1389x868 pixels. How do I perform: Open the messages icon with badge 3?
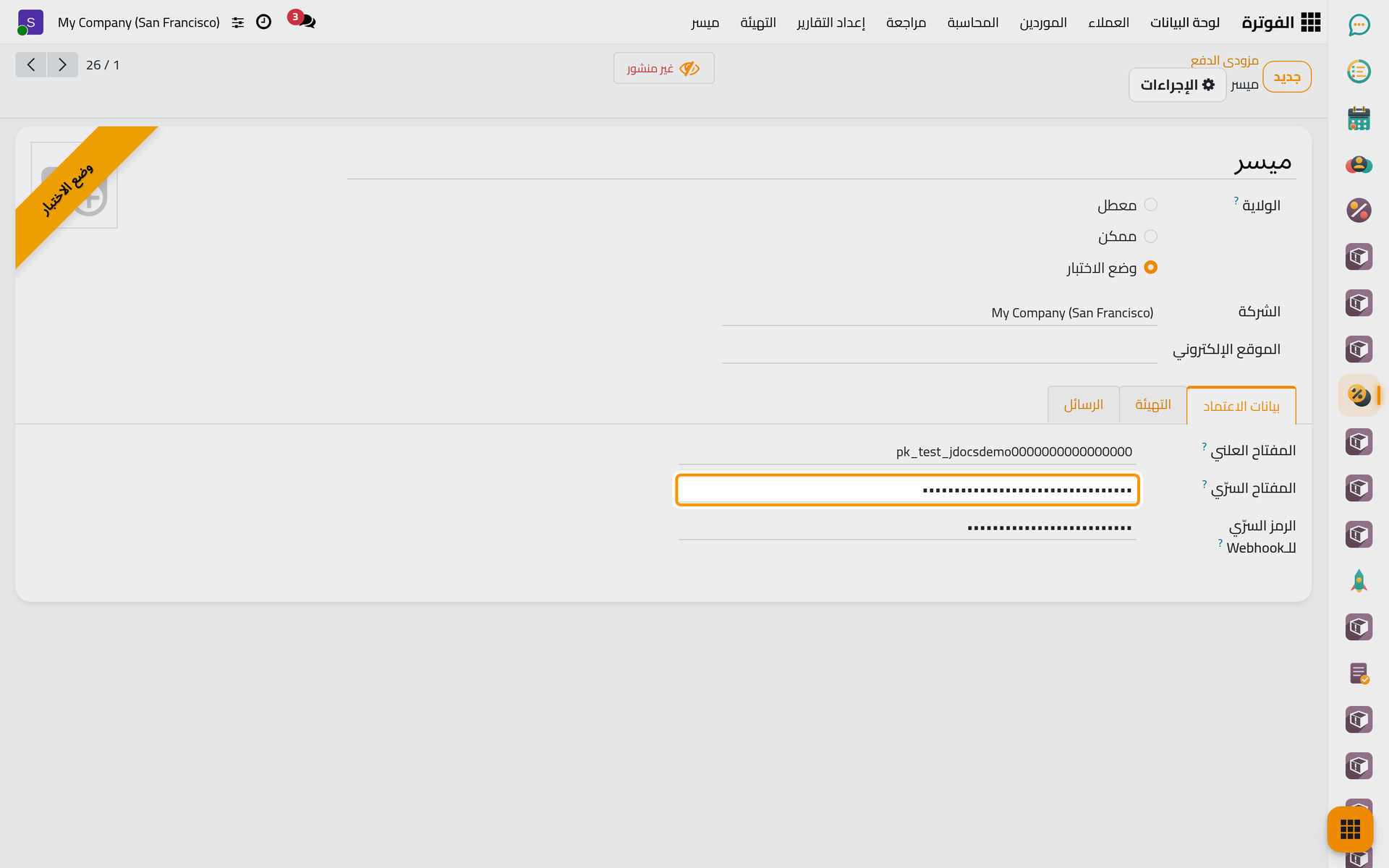(302, 20)
